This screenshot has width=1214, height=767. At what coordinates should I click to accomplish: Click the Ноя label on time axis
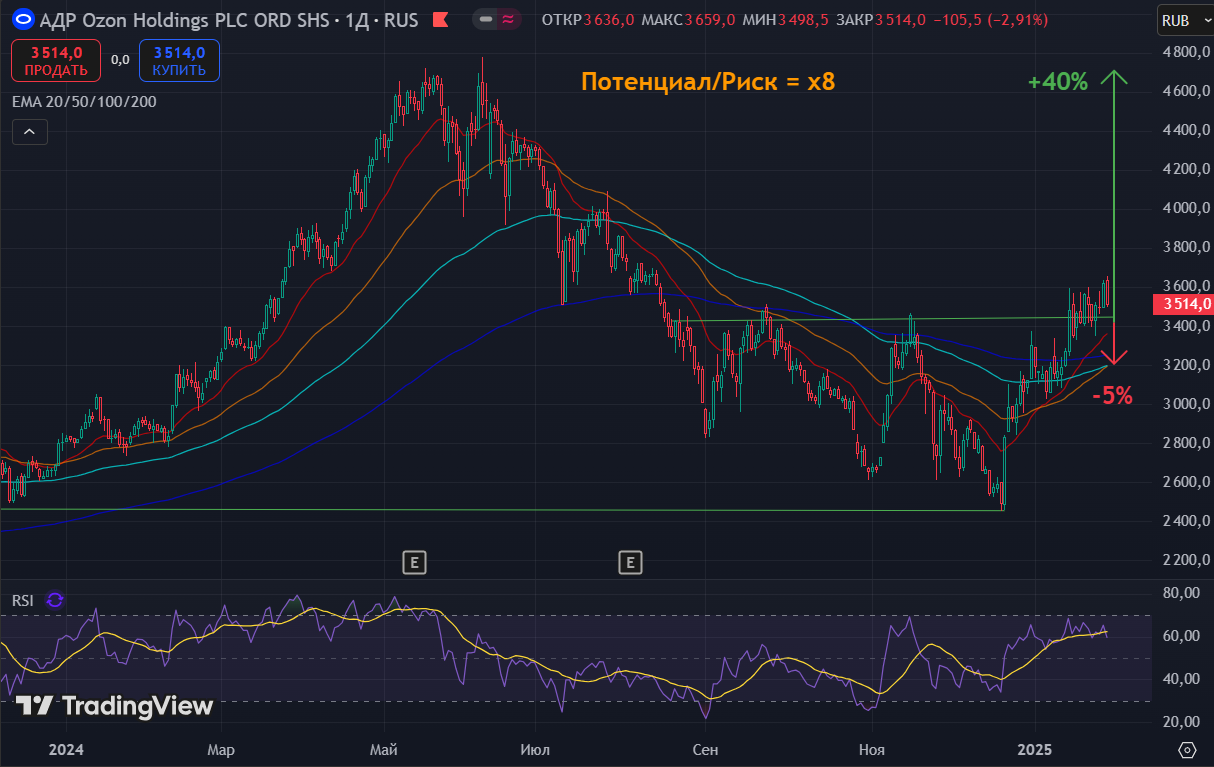872,749
